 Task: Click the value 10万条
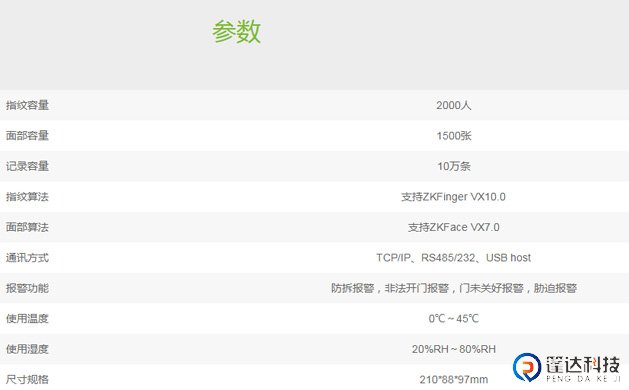(454, 166)
